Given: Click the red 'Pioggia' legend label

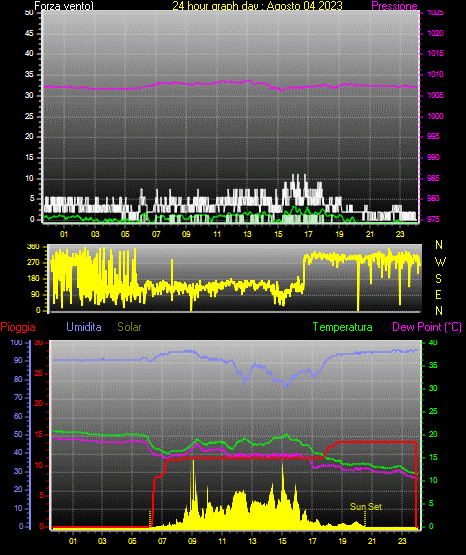Looking at the screenshot, I should (18, 327).
